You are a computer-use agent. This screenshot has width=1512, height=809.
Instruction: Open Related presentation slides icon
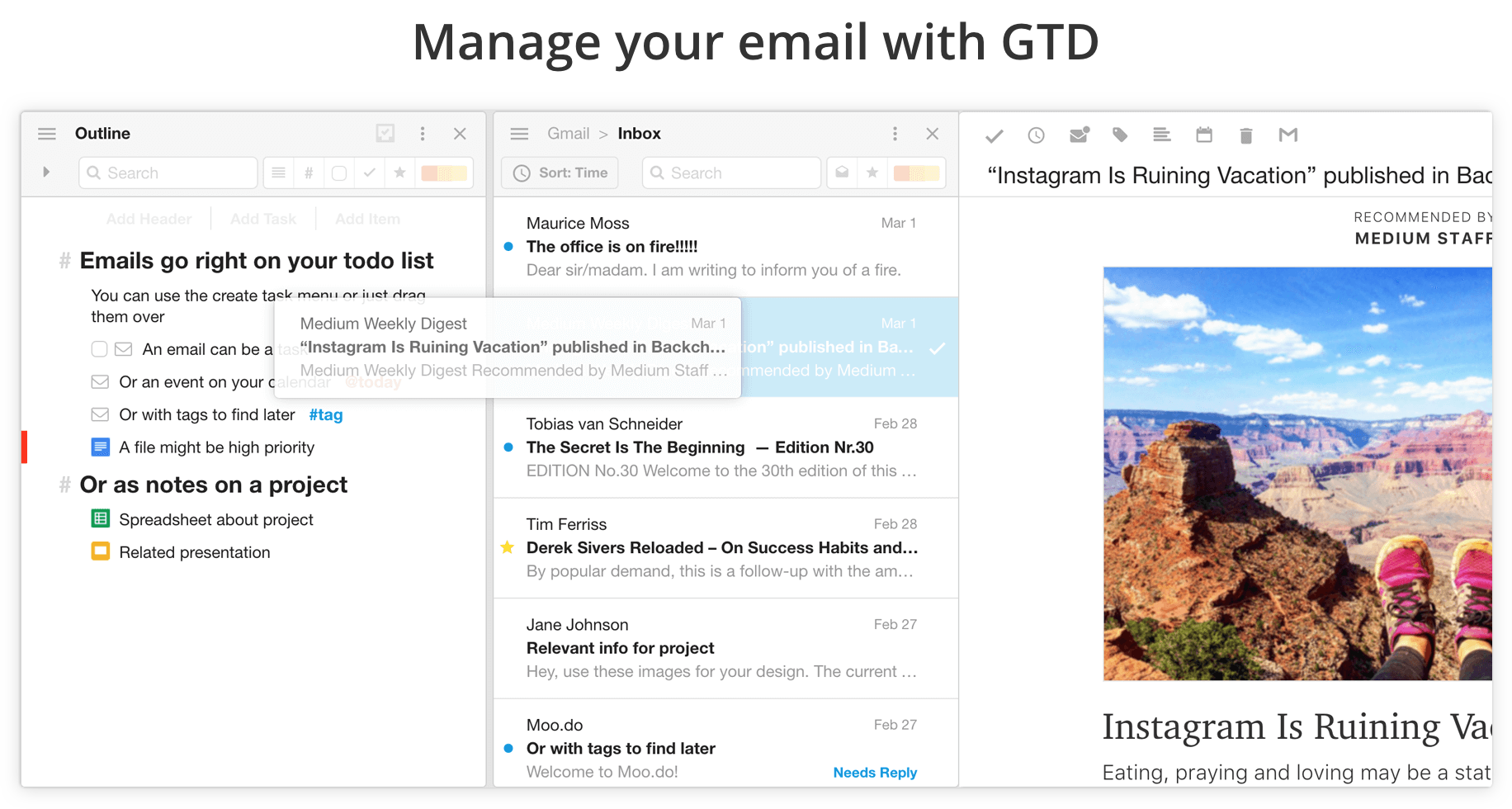click(x=100, y=551)
